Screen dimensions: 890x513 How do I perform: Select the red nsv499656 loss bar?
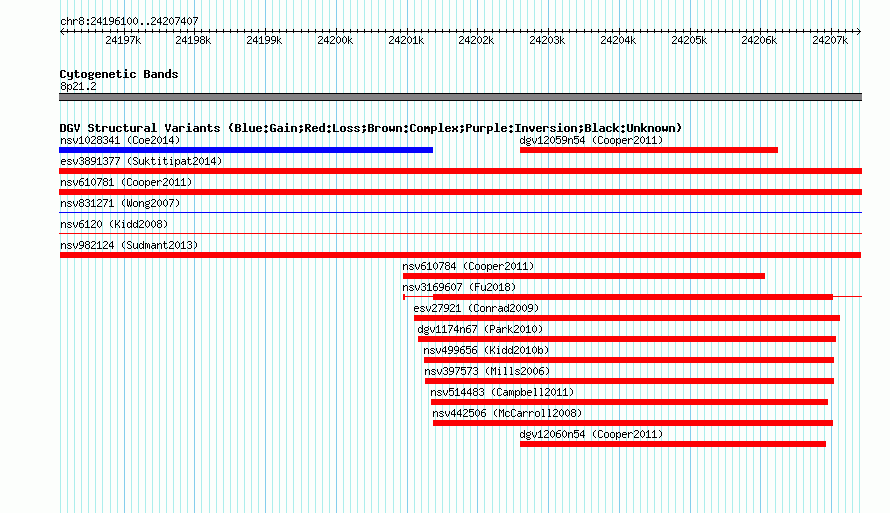click(629, 360)
